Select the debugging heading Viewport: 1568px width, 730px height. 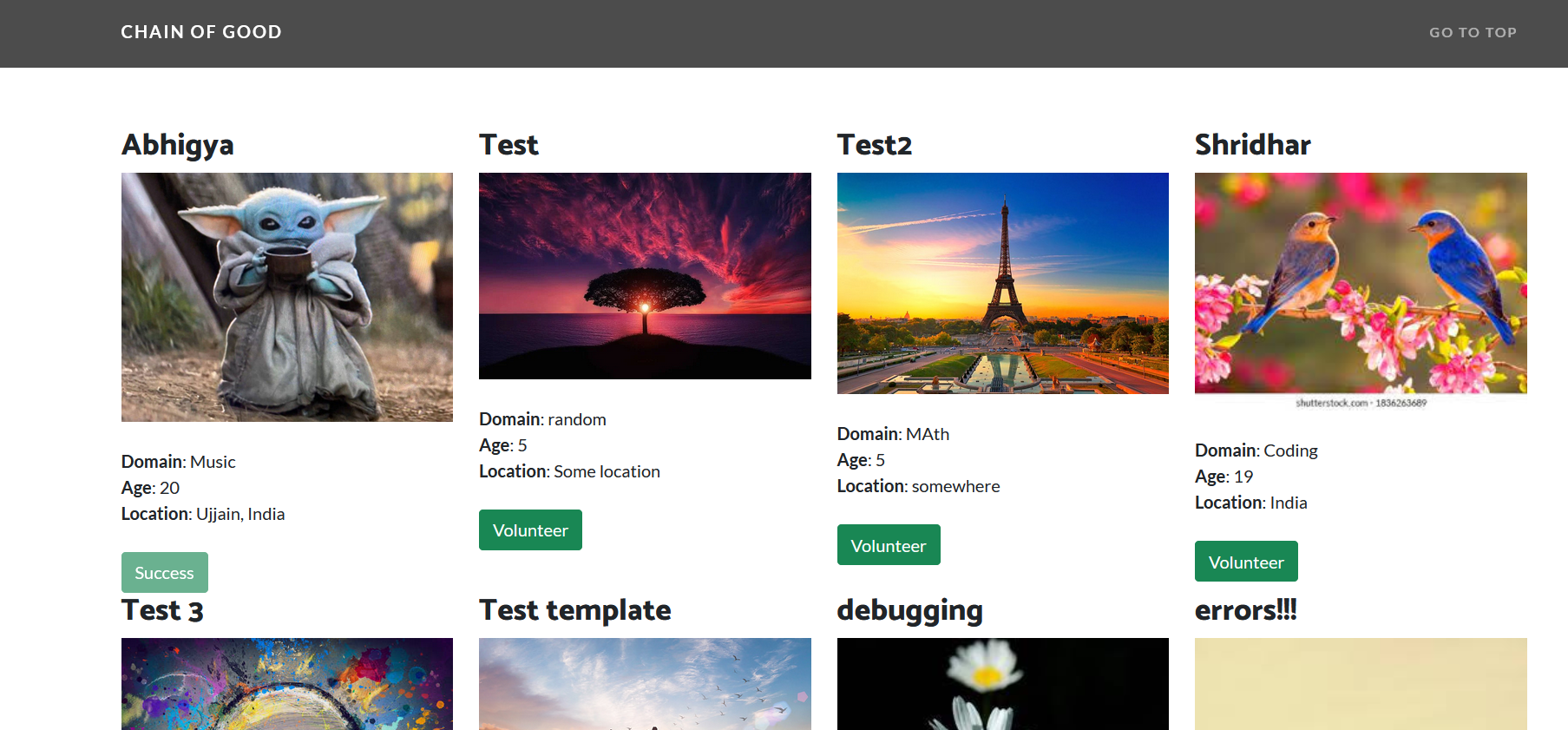tap(909, 611)
